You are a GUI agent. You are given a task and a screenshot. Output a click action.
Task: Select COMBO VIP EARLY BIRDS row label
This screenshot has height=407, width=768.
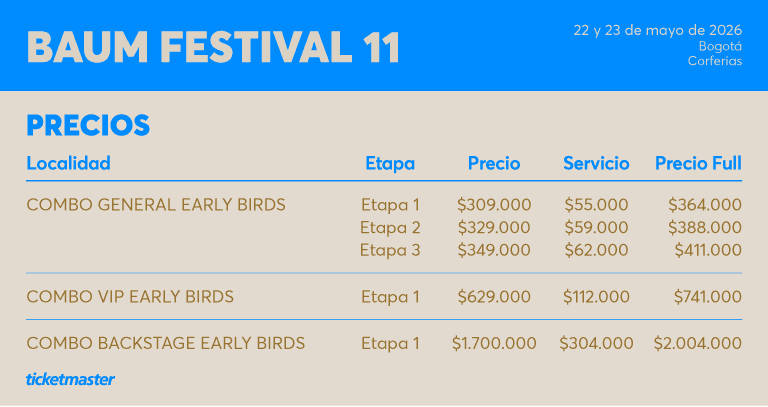pos(130,297)
